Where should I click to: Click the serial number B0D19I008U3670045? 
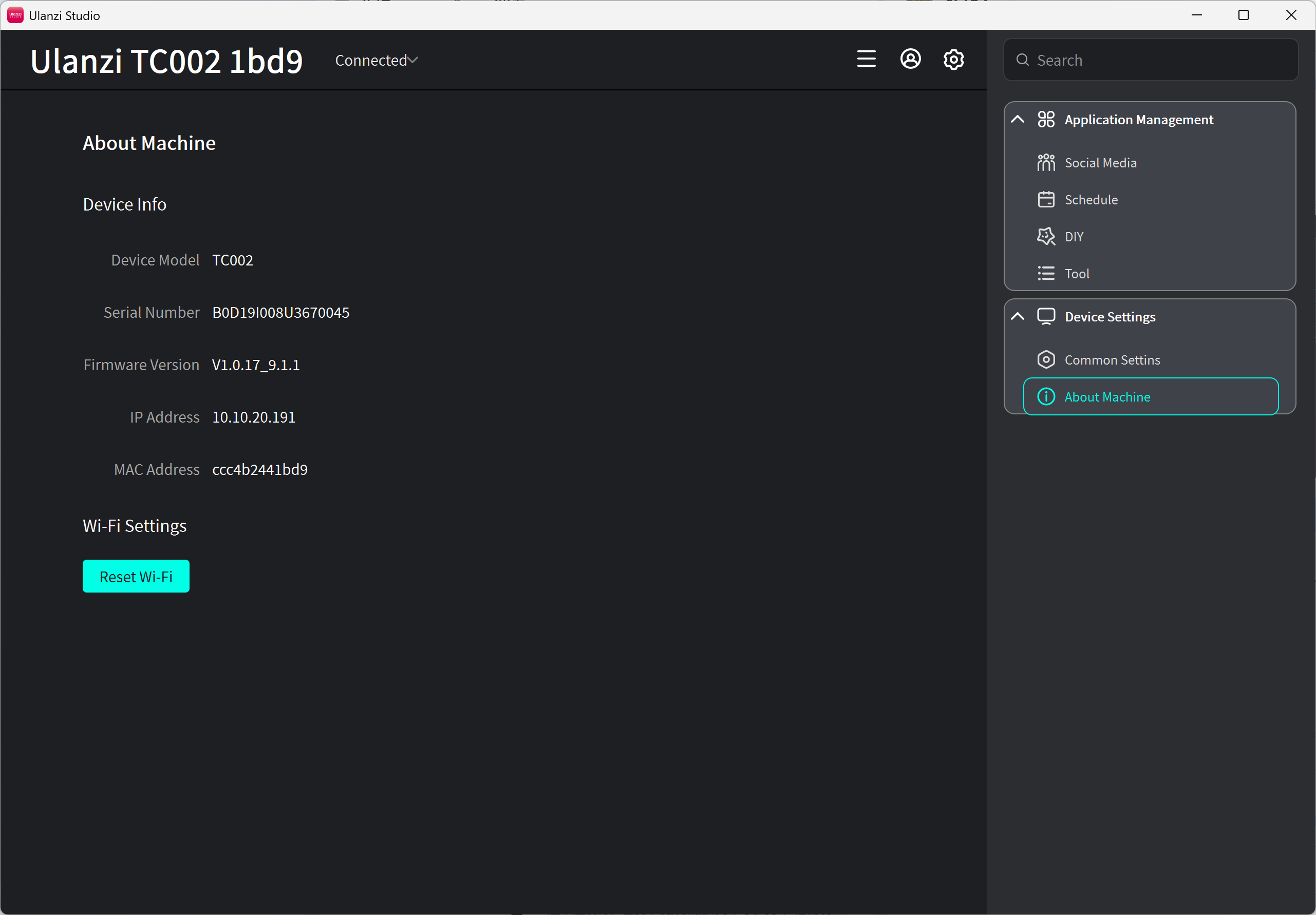click(280, 313)
